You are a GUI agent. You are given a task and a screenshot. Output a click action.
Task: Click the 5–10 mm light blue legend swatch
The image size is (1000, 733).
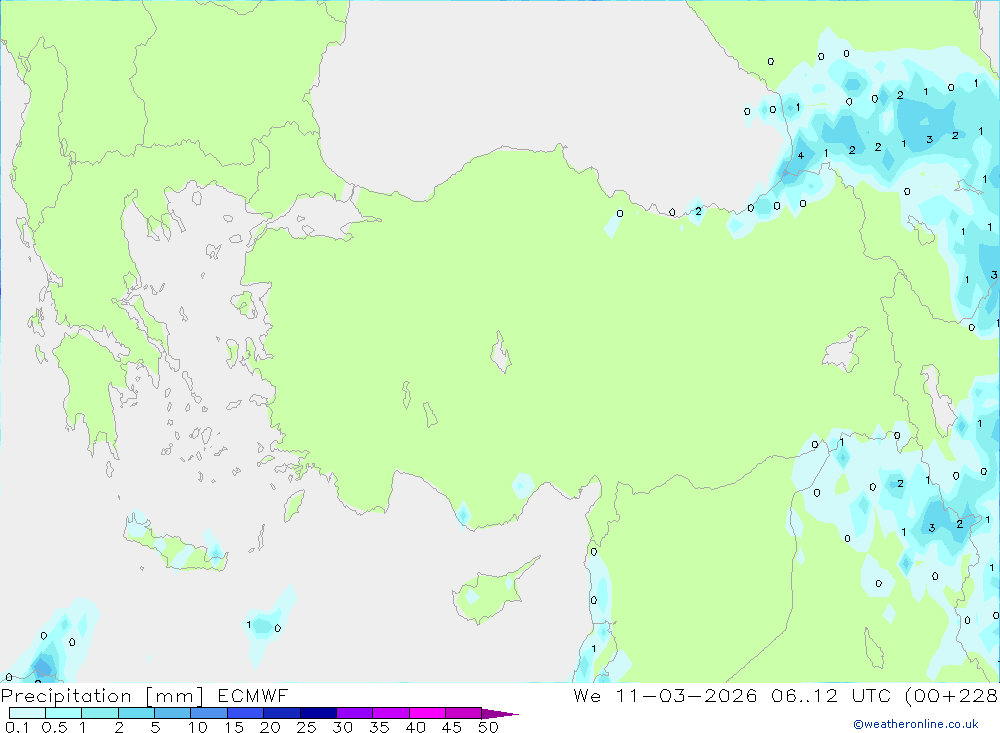(173, 713)
